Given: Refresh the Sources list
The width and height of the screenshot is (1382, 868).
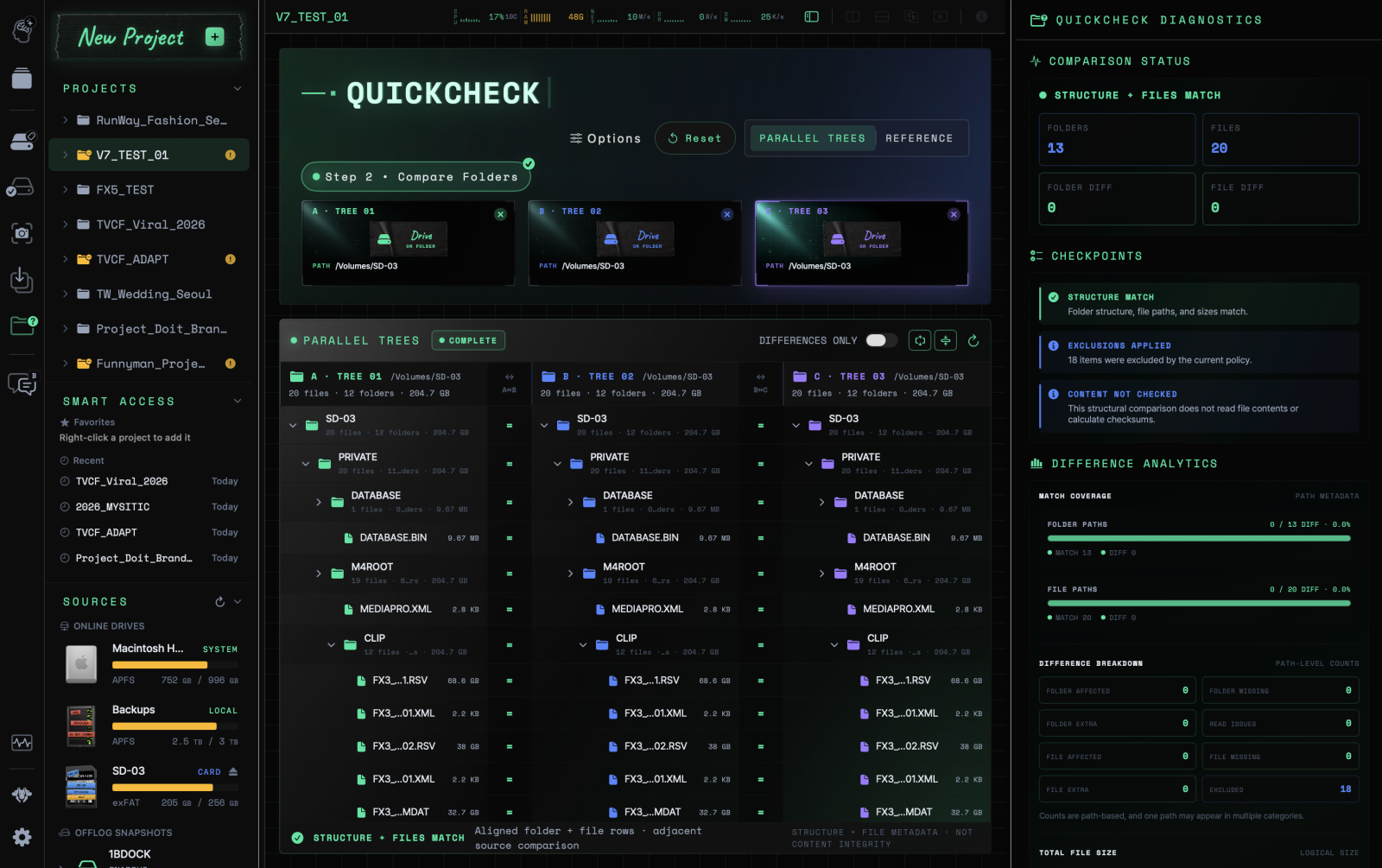Looking at the screenshot, I should click(219, 601).
